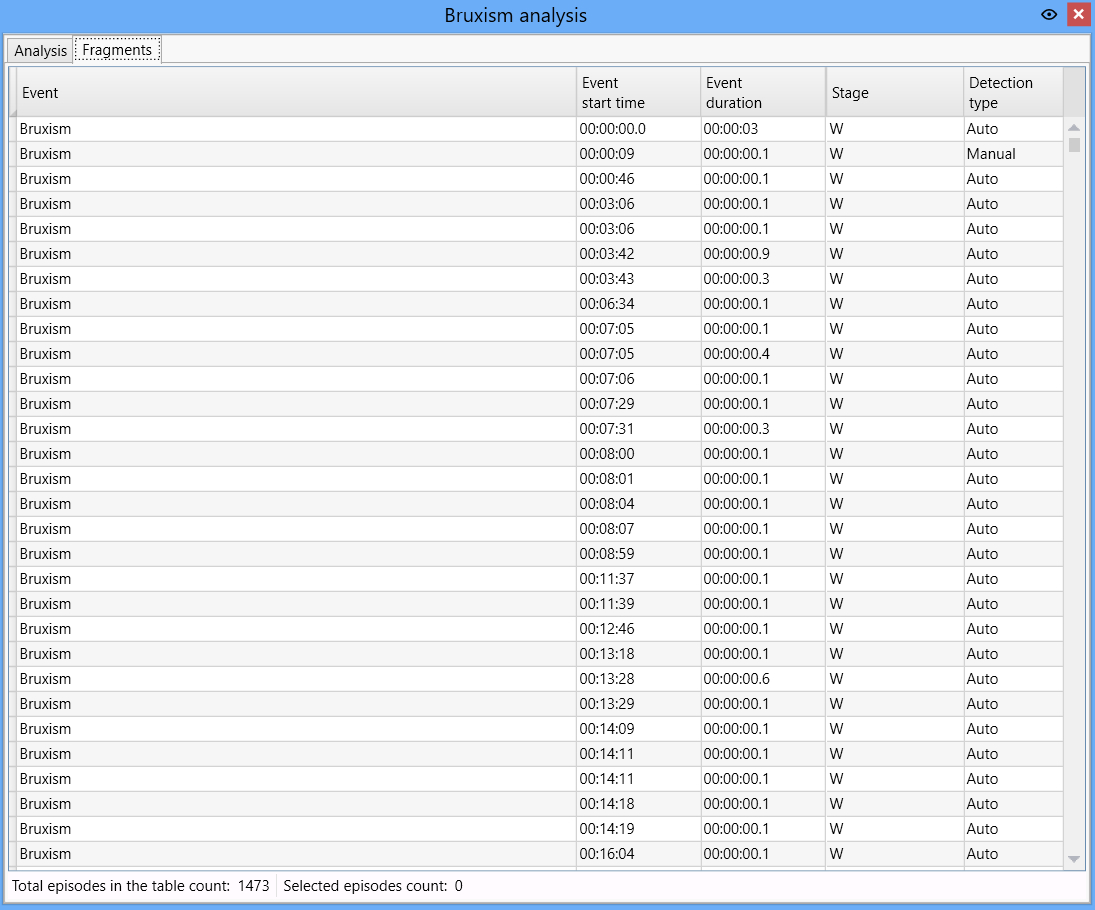Click the select-all corner of table header
This screenshot has width=1095, height=910.
[13, 92]
